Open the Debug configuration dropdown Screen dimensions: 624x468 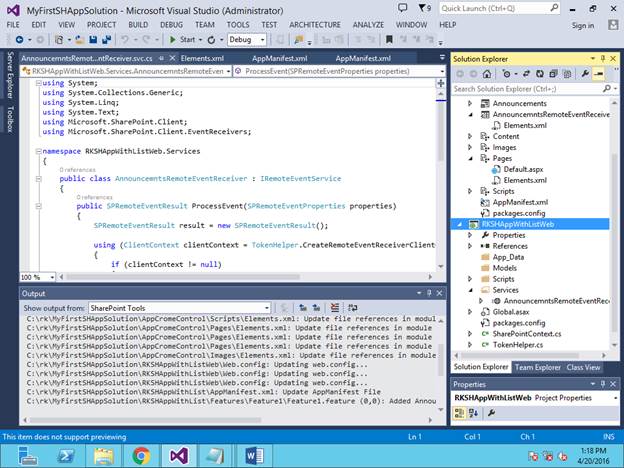(247, 40)
